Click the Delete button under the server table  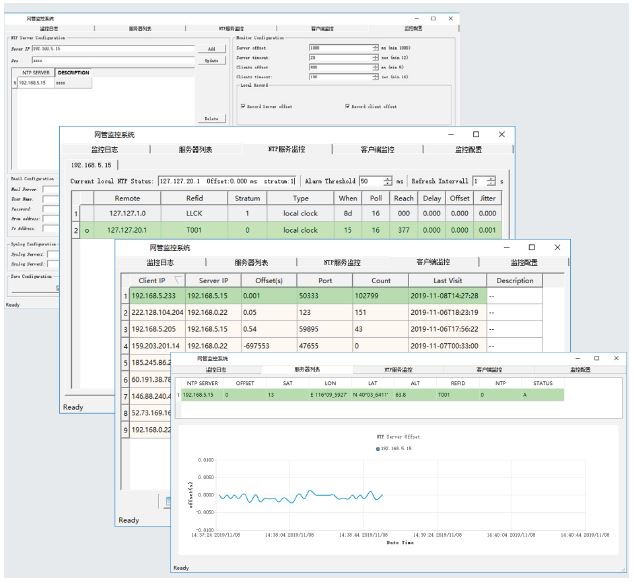(211, 118)
